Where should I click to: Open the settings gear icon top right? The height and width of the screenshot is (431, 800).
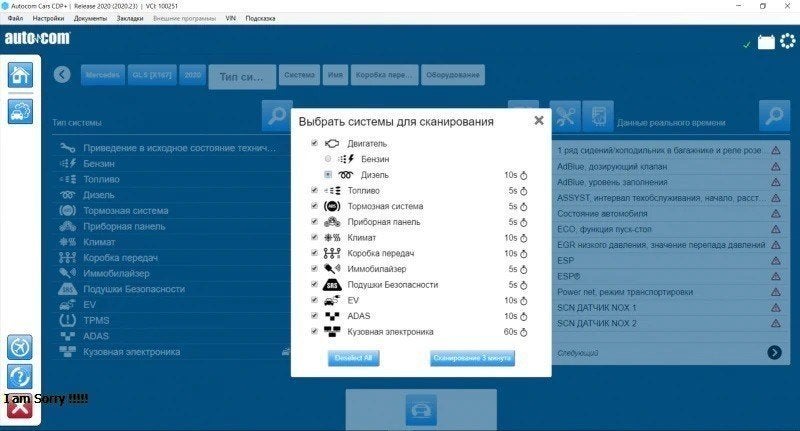[x=788, y=41]
